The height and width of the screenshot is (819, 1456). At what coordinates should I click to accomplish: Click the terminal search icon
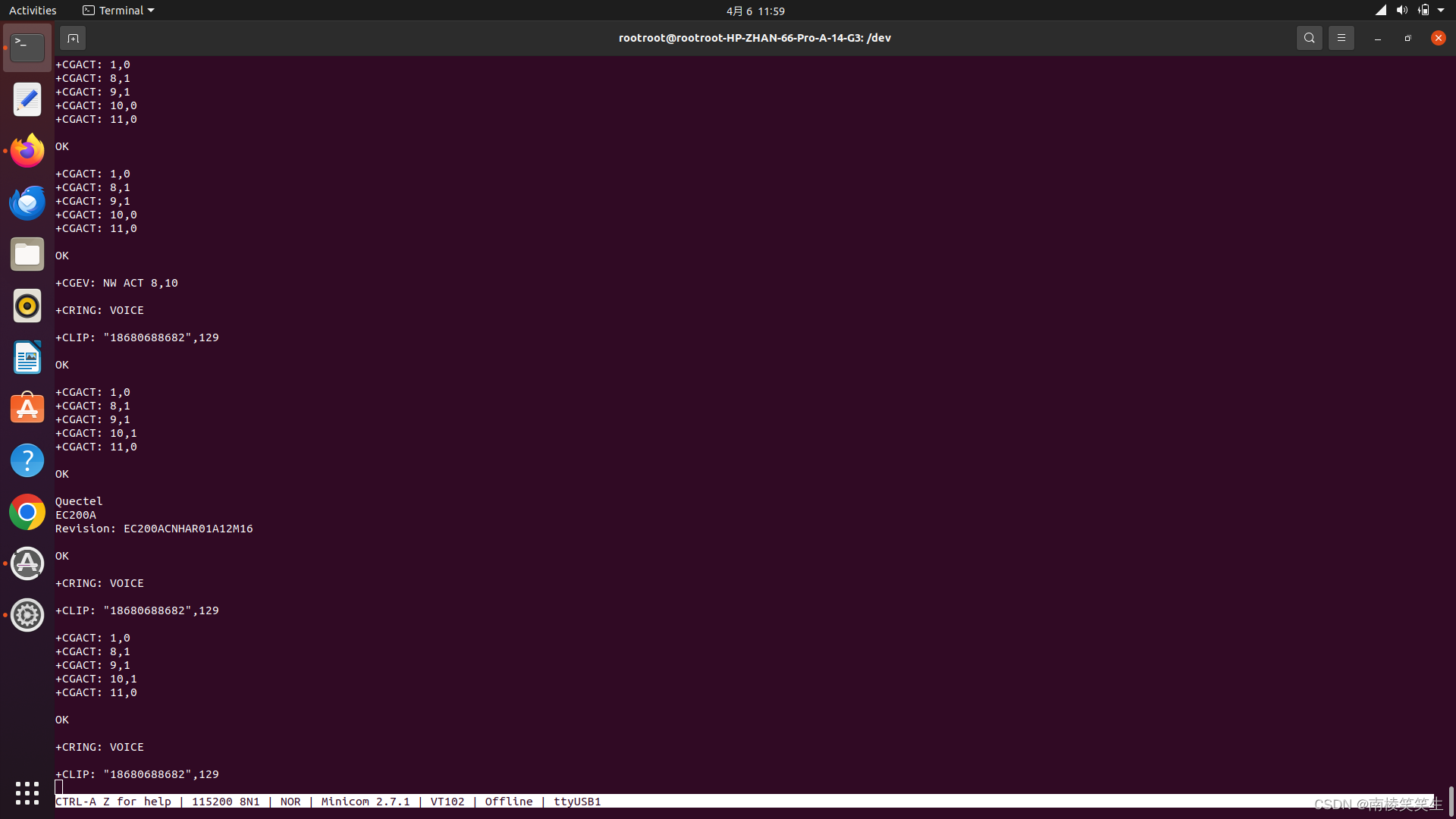point(1309,38)
